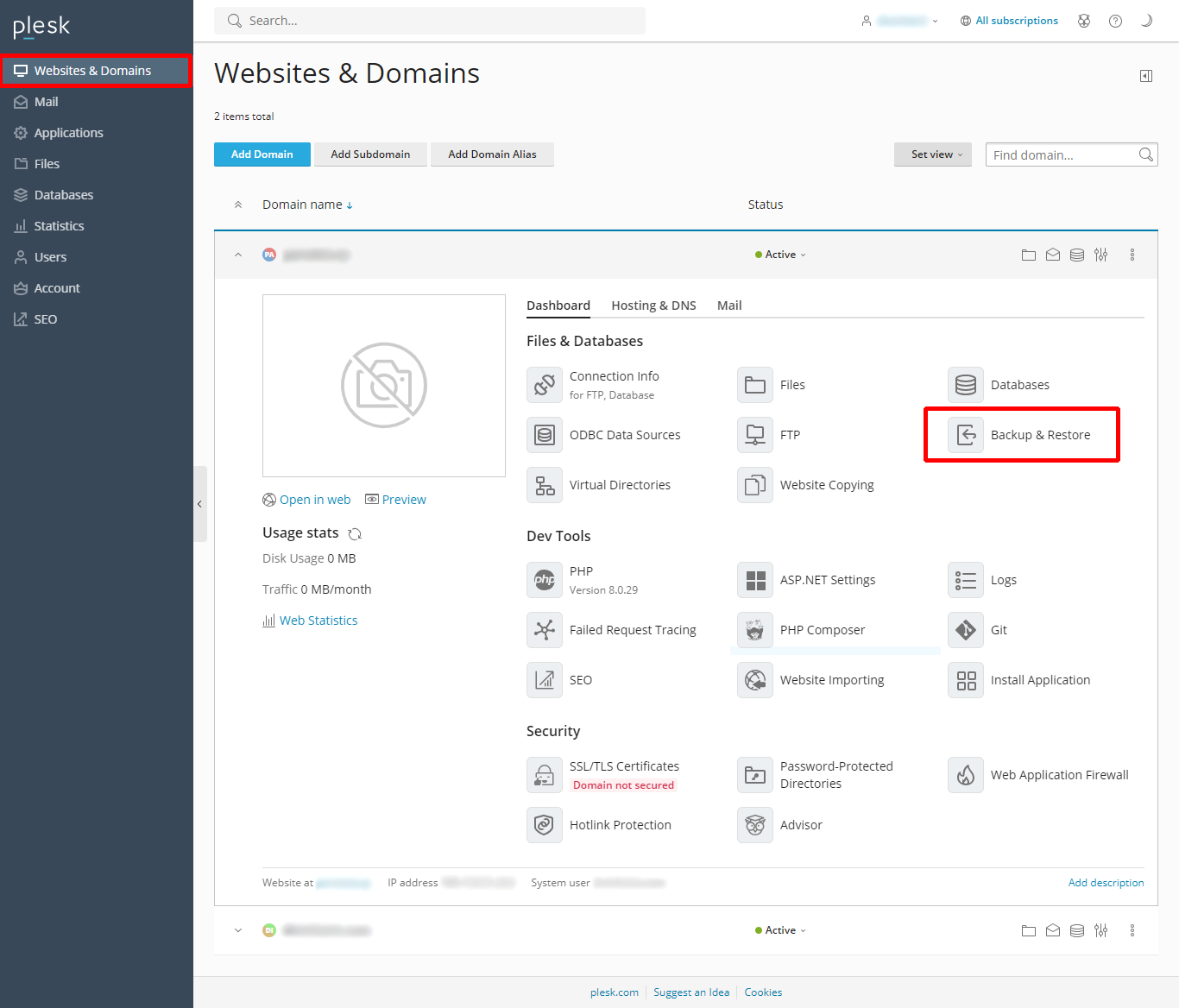Open hosting settings sliders icon in first domain row
This screenshot has width=1179, height=1008.
tap(1101, 255)
